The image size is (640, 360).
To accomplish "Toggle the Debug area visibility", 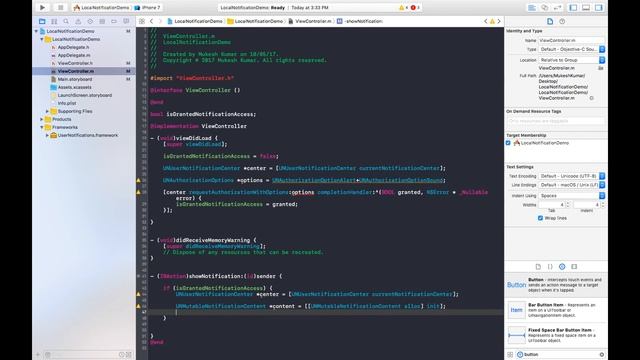I will point(586,8).
